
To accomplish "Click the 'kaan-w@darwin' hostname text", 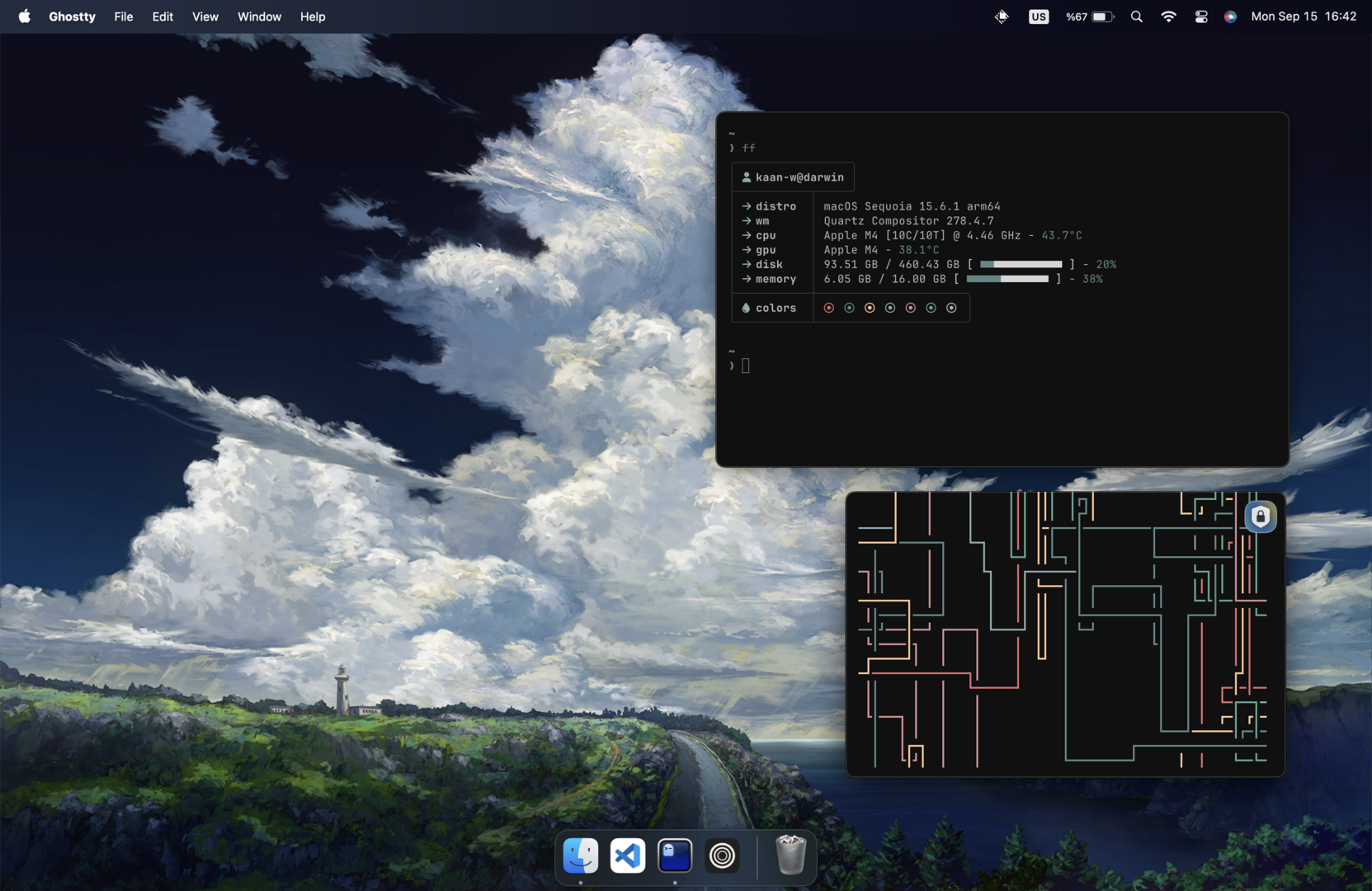I will (x=799, y=177).
